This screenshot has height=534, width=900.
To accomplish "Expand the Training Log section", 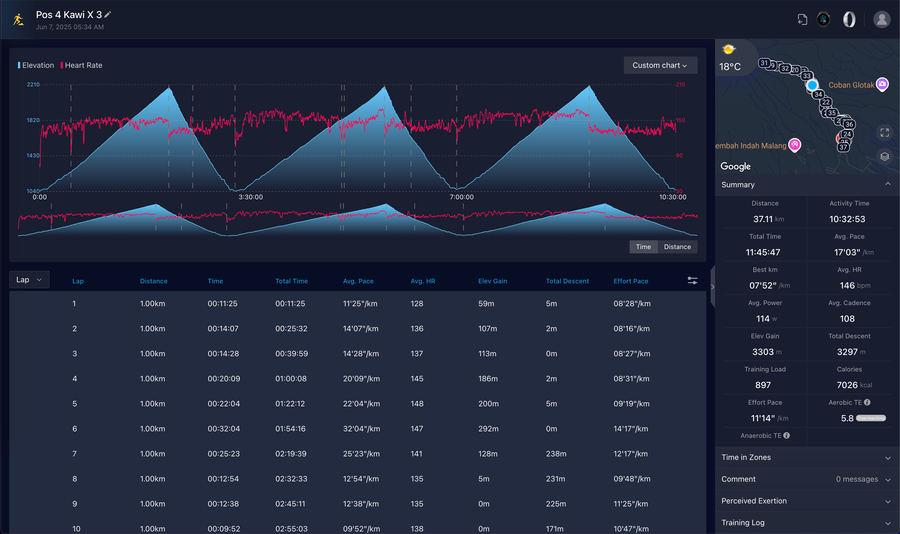I will (x=807, y=523).
